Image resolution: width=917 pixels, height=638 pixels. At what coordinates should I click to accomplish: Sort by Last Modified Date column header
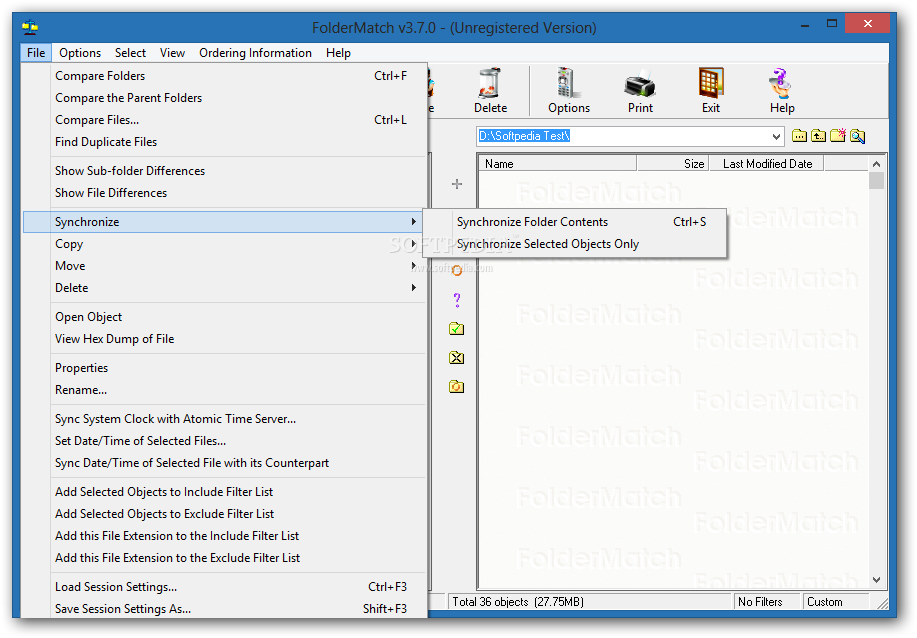767,164
